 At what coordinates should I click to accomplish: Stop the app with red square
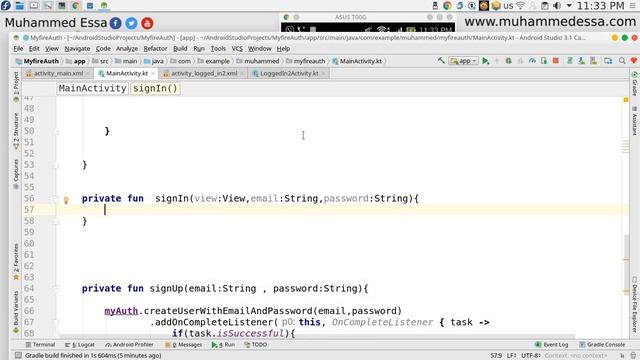coord(556,61)
